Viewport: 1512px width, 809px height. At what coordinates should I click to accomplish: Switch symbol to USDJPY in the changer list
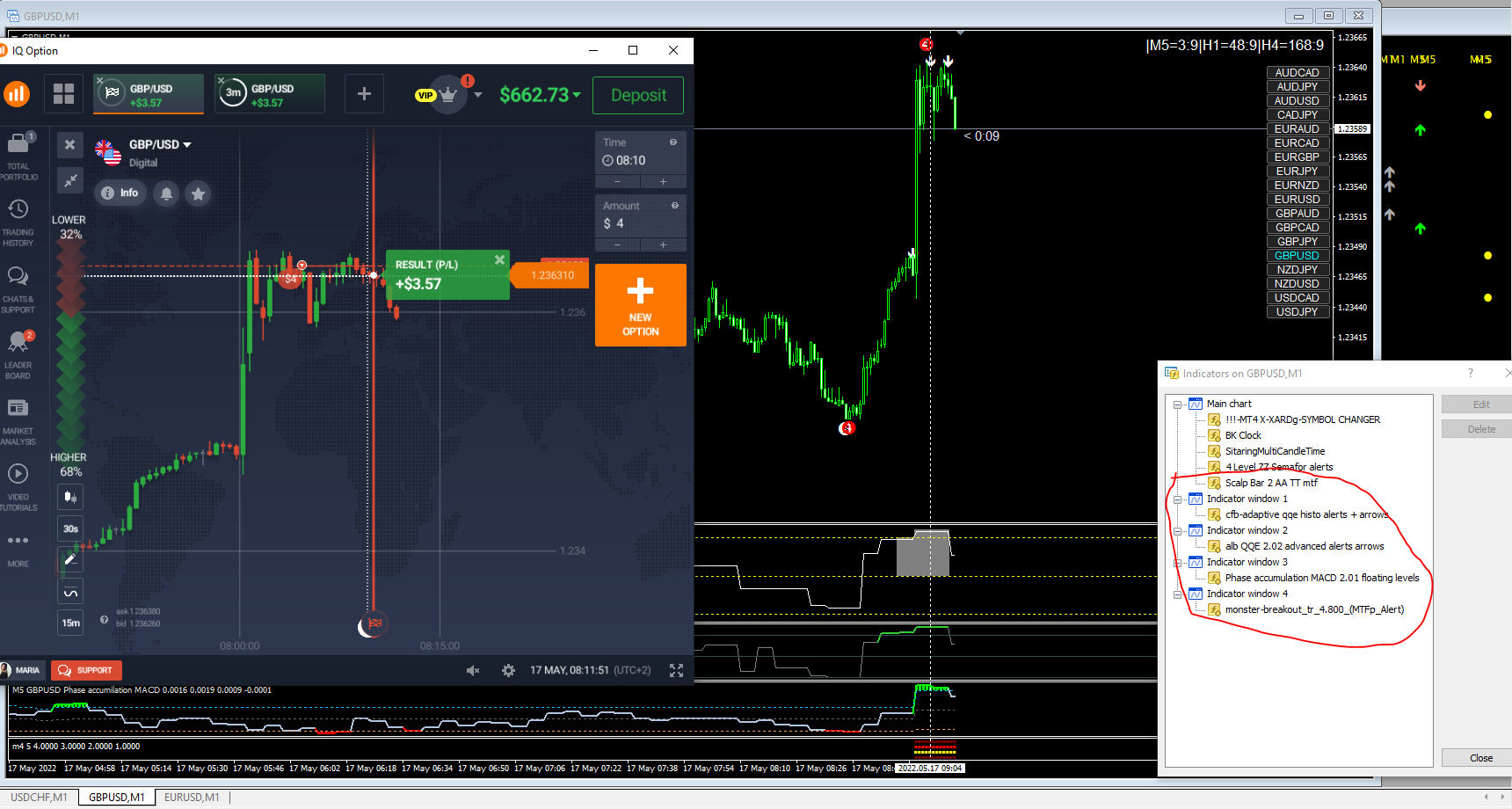pos(1298,312)
